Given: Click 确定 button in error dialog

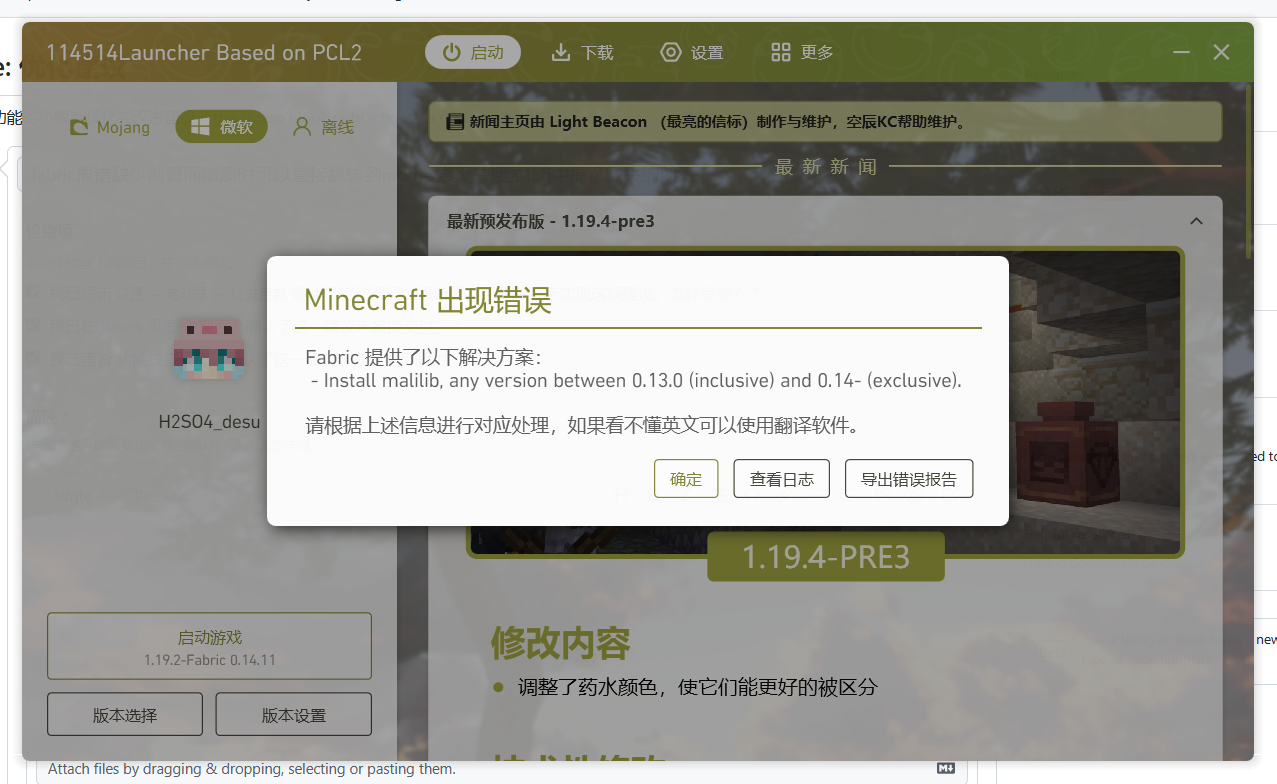Looking at the screenshot, I should pos(686,479).
